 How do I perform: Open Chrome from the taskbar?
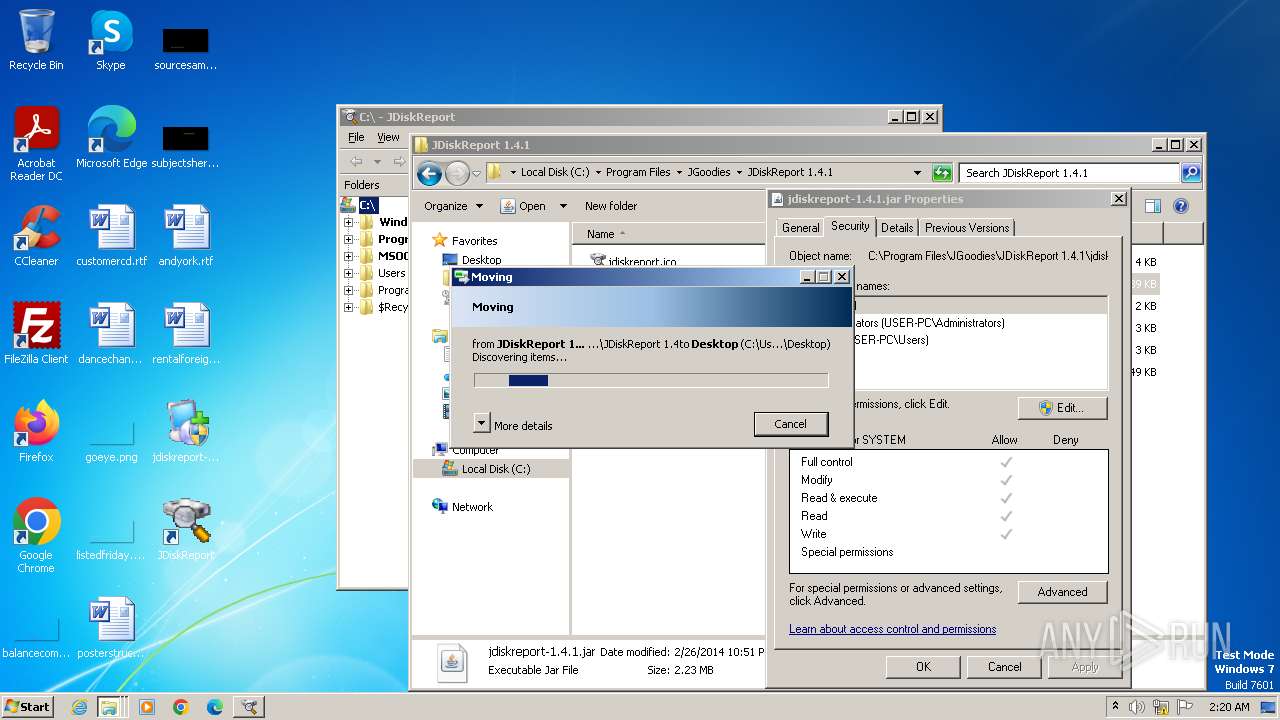181,707
